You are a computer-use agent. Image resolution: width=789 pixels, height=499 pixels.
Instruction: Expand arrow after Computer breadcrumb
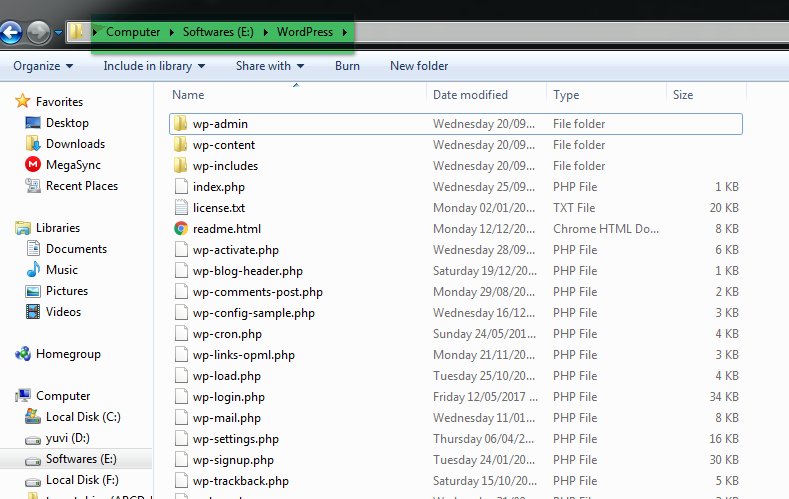click(172, 32)
